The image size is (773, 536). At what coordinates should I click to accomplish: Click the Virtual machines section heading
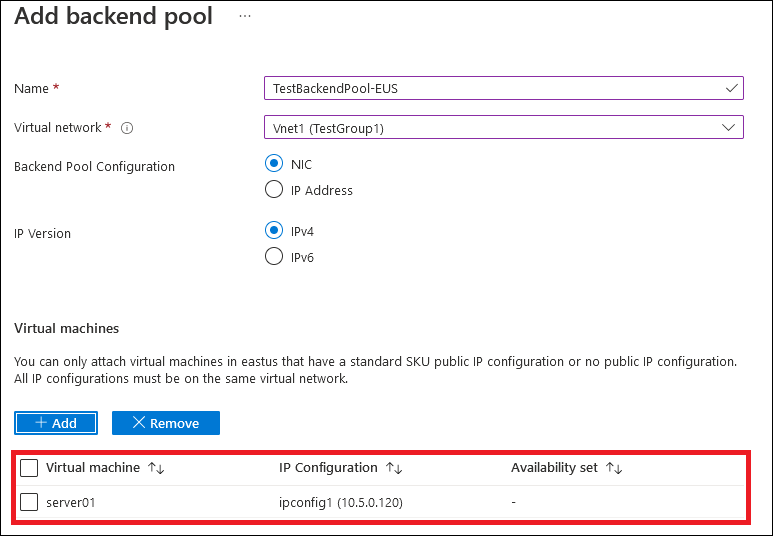(67, 328)
